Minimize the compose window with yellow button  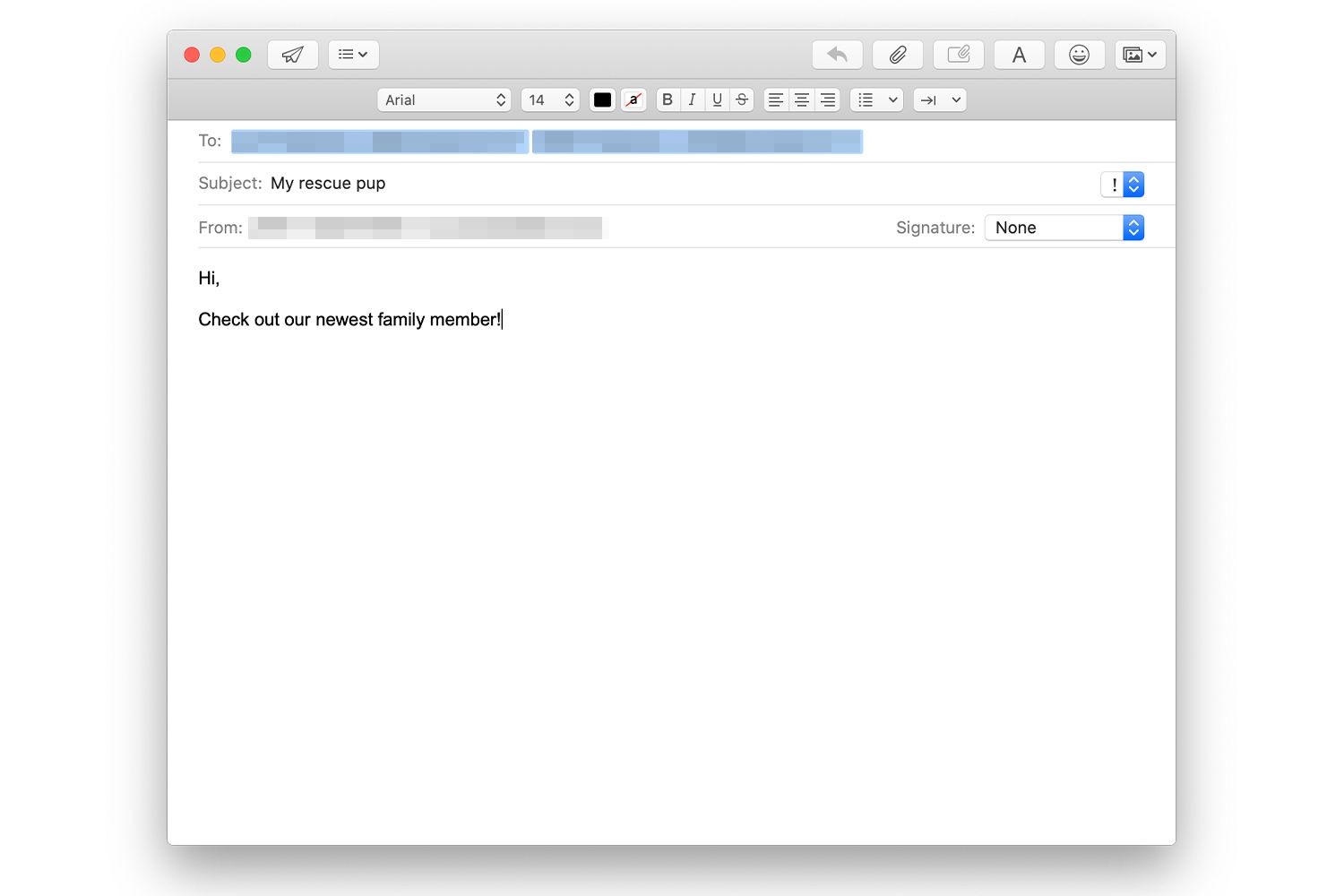click(x=218, y=55)
